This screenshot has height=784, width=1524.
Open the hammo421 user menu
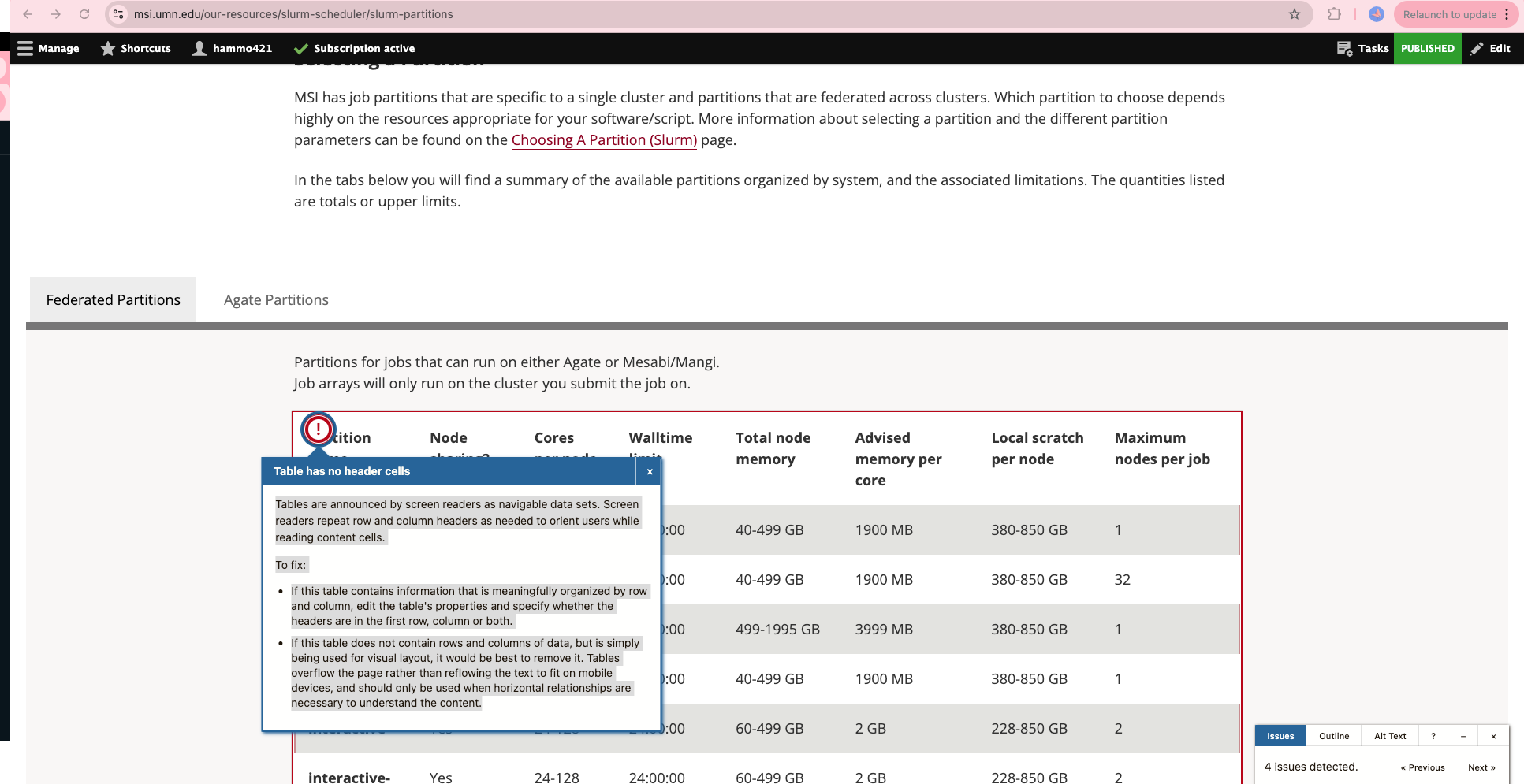click(233, 48)
